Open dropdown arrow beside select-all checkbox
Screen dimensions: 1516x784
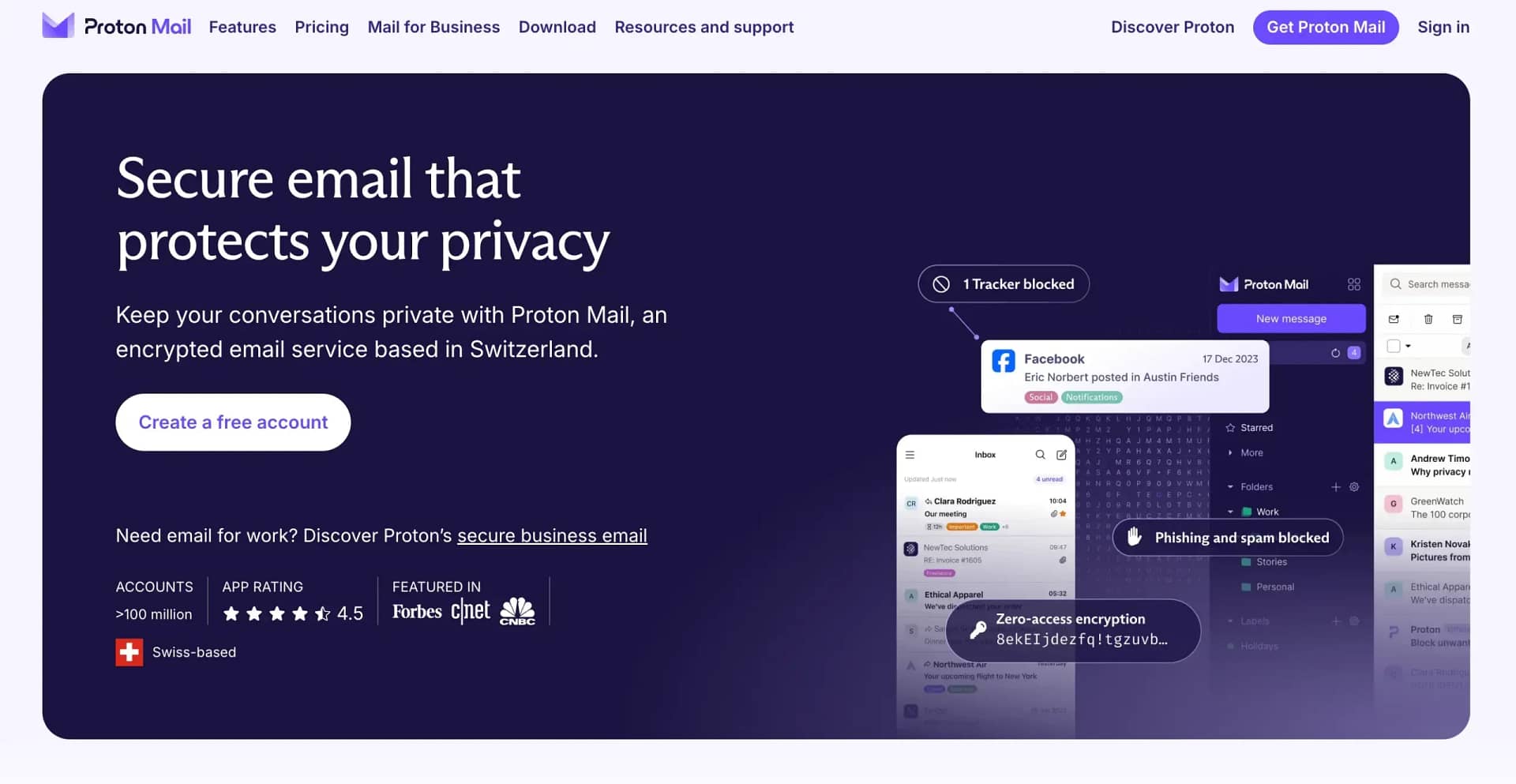[1408, 346]
